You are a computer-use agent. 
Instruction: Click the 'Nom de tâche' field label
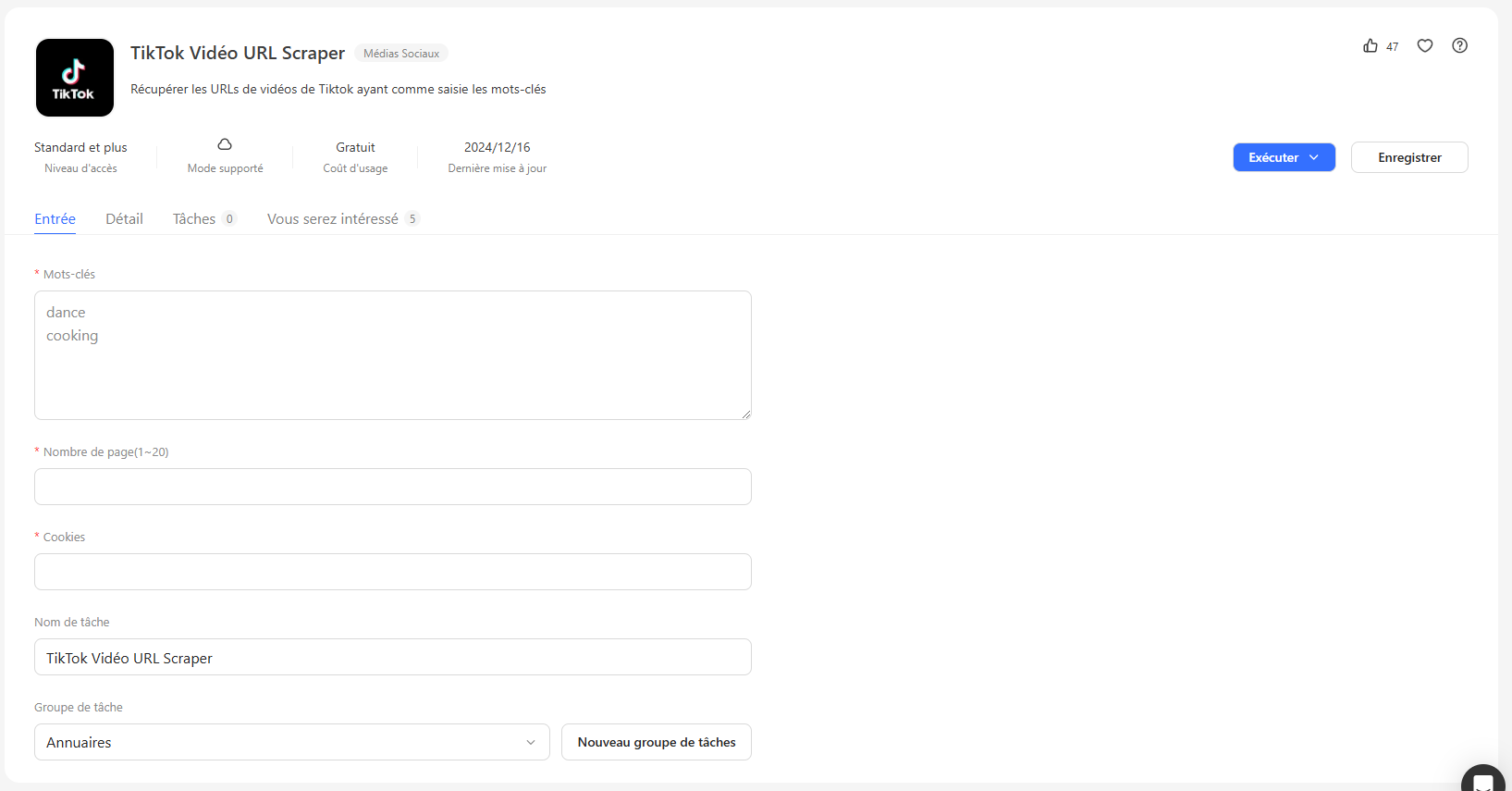pos(72,623)
